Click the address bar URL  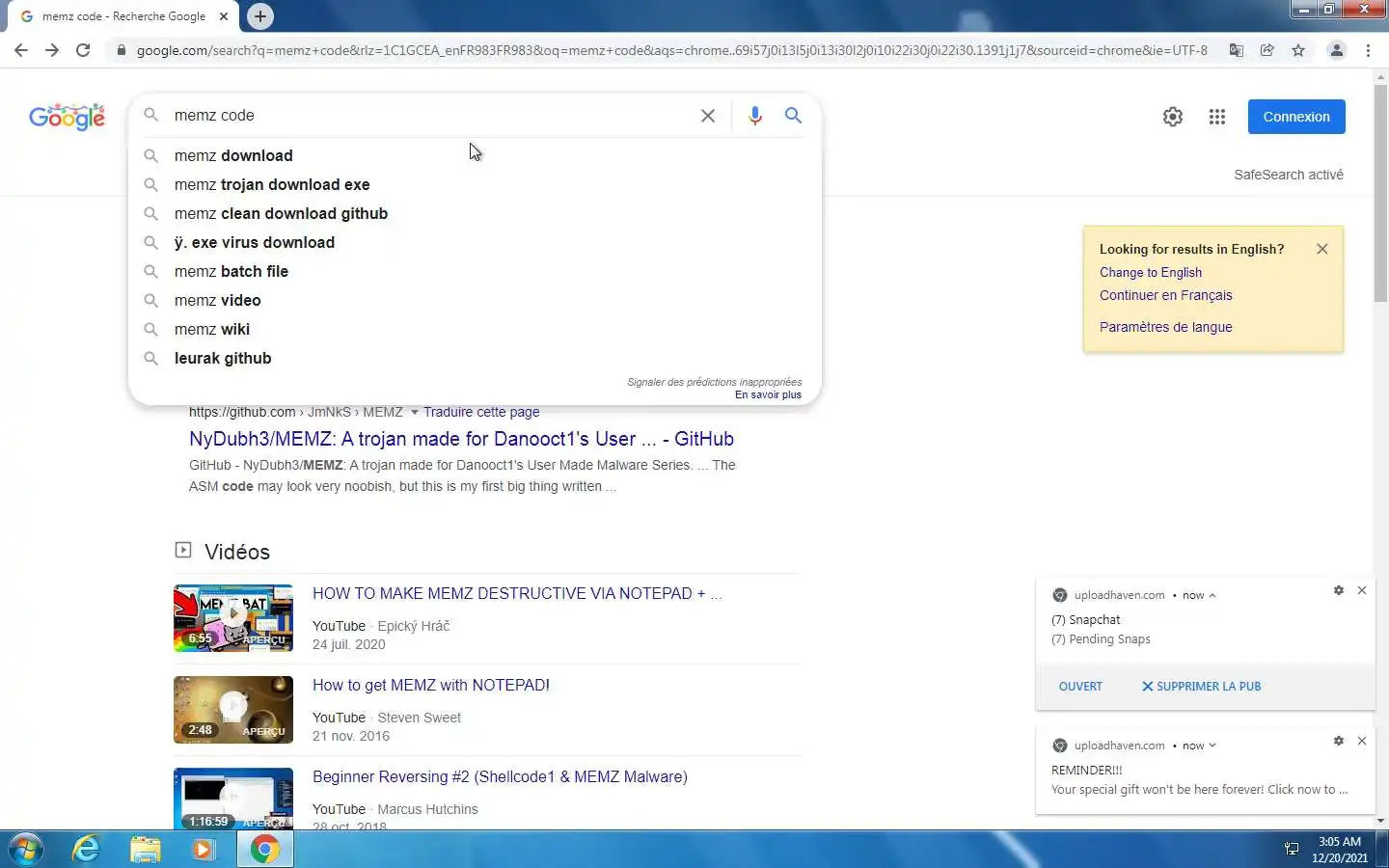click(671, 50)
